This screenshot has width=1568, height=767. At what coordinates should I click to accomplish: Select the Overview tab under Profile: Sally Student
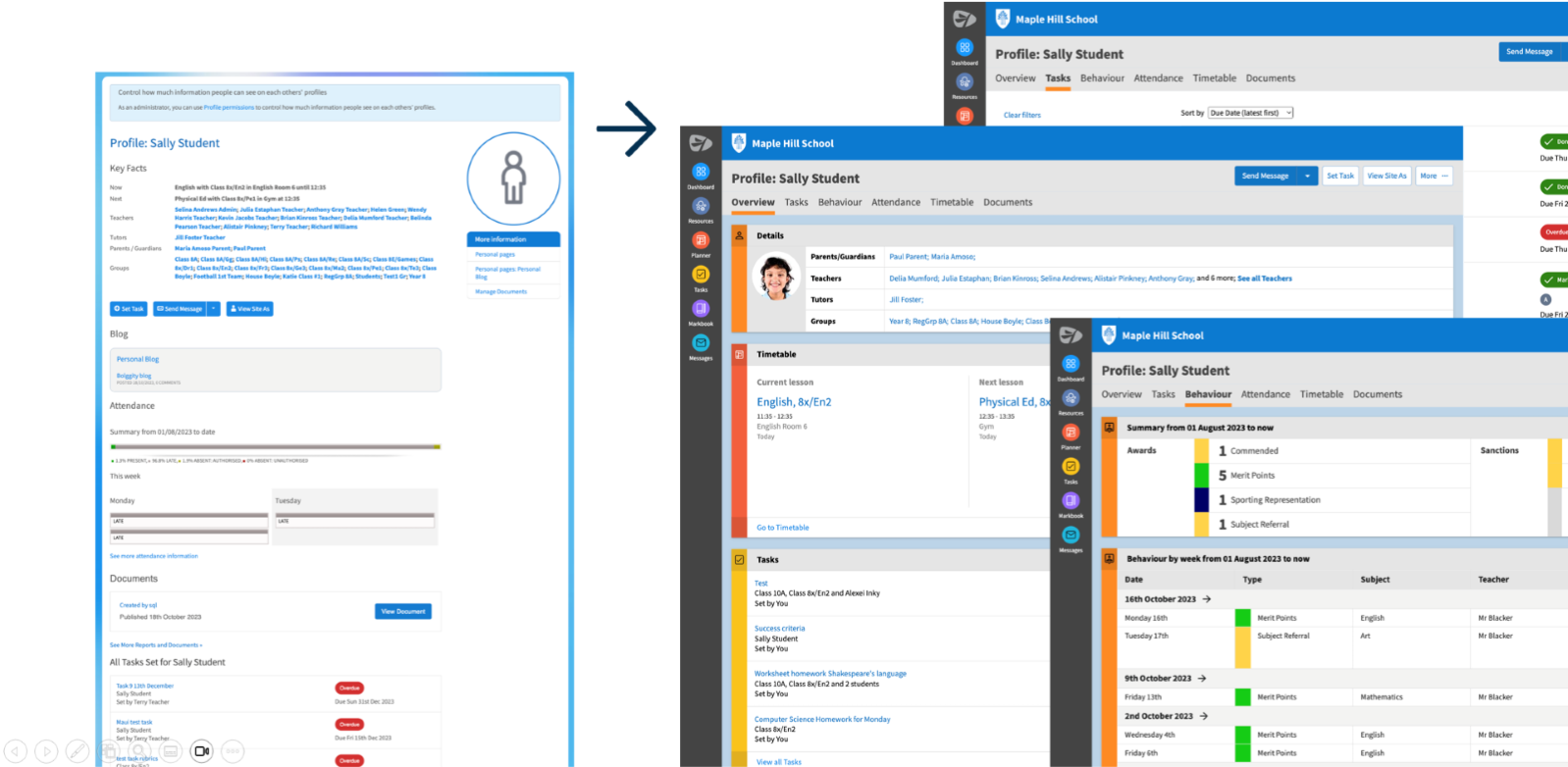(x=753, y=202)
